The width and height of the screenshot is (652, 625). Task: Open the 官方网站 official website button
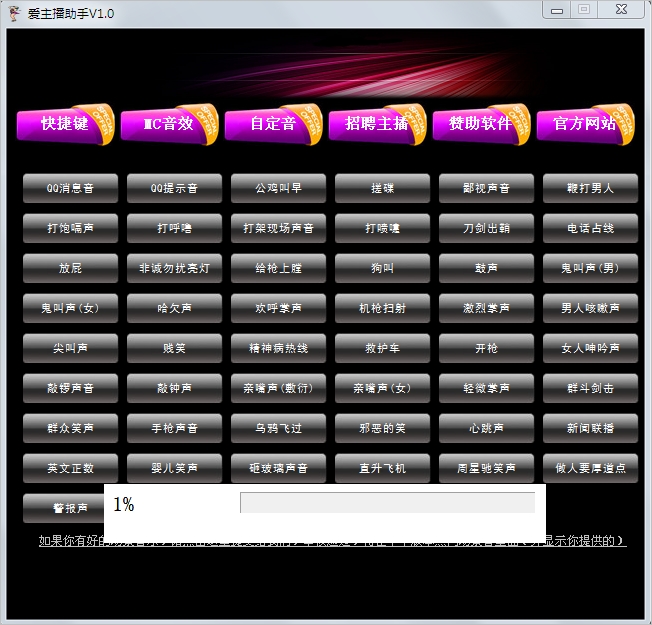click(x=584, y=125)
